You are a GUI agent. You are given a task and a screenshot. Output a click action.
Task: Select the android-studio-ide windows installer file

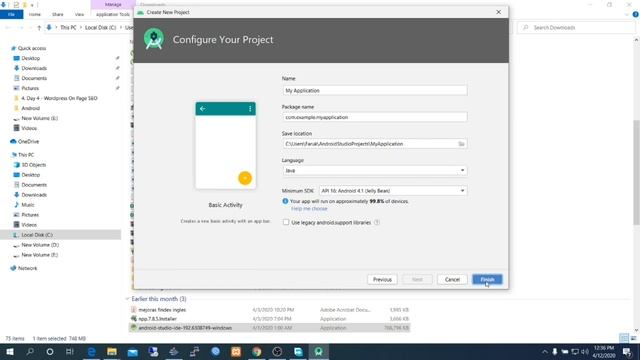pos(185,328)
